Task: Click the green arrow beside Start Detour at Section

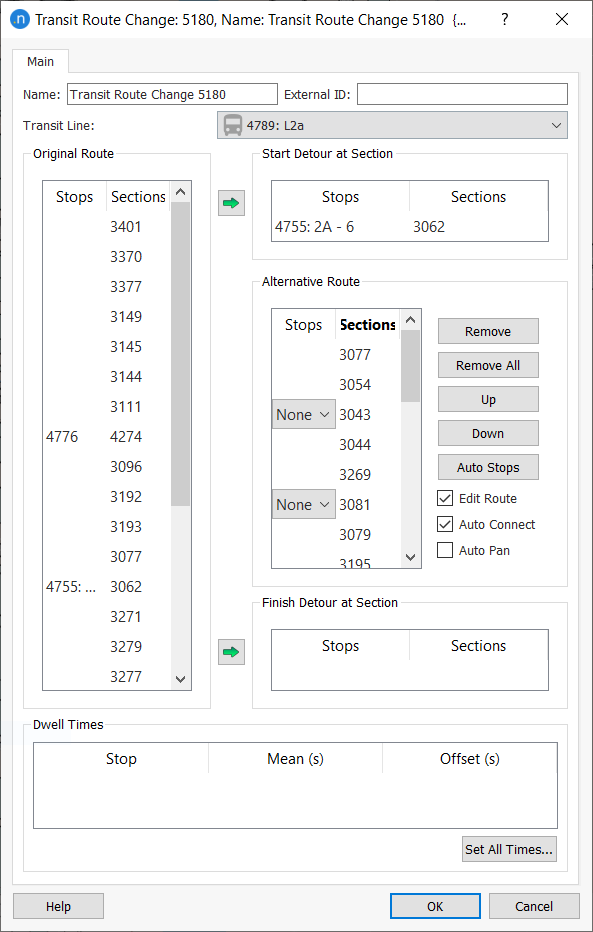Action: [x=231, y=203]
